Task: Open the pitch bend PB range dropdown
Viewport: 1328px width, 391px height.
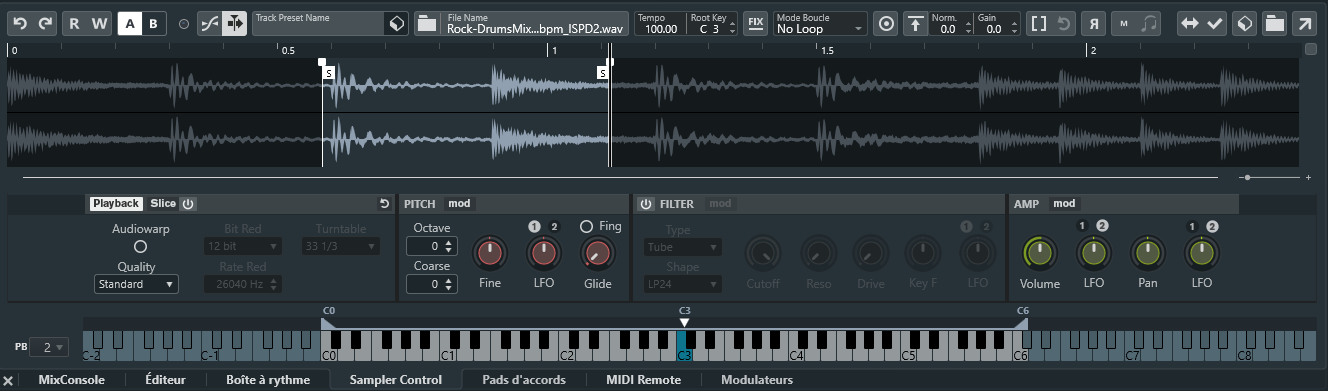Action: [x=48, y=347]
